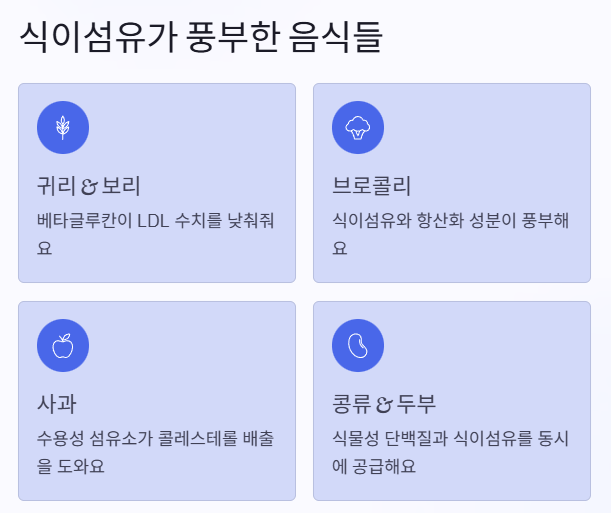Click the 식이섬유가 풍부한 음식들 heading
This screenshot has width=611, height=513.
click(x=201, y=37)
